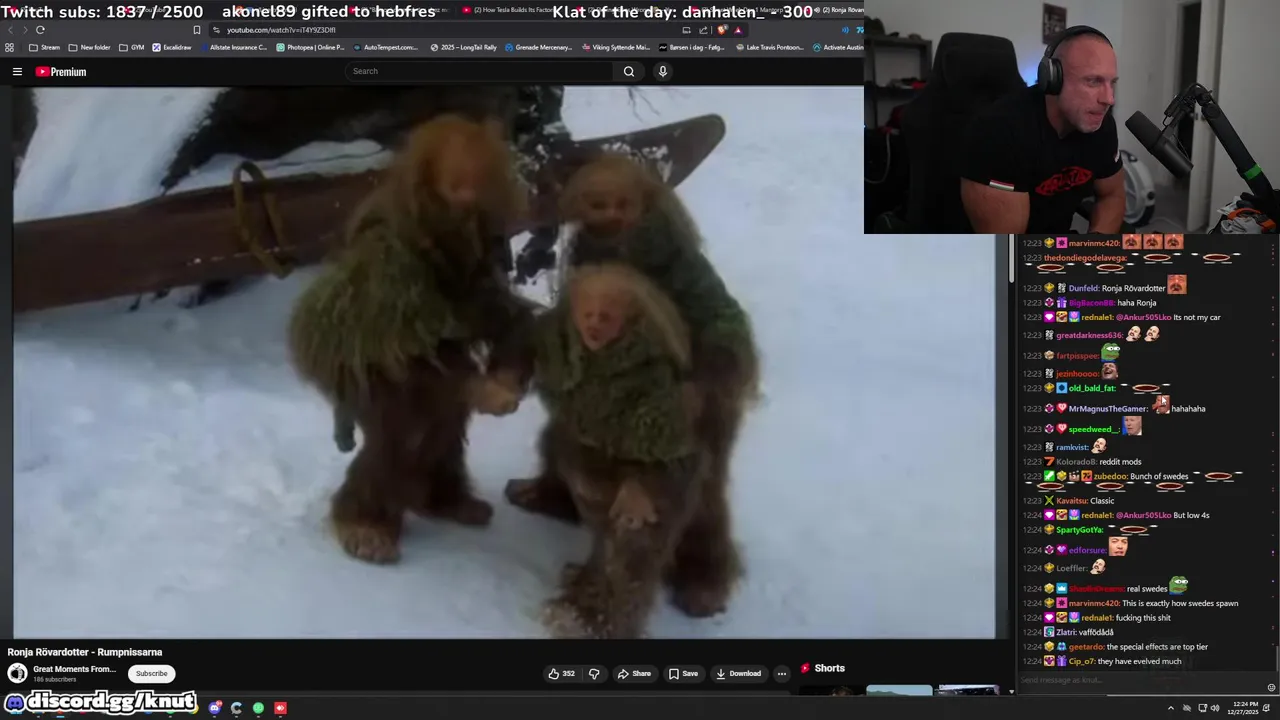This screenshot has width=1280, height=720.
Task: Open the Stream bookmarks folder
Action: click(x=44, y=47)
